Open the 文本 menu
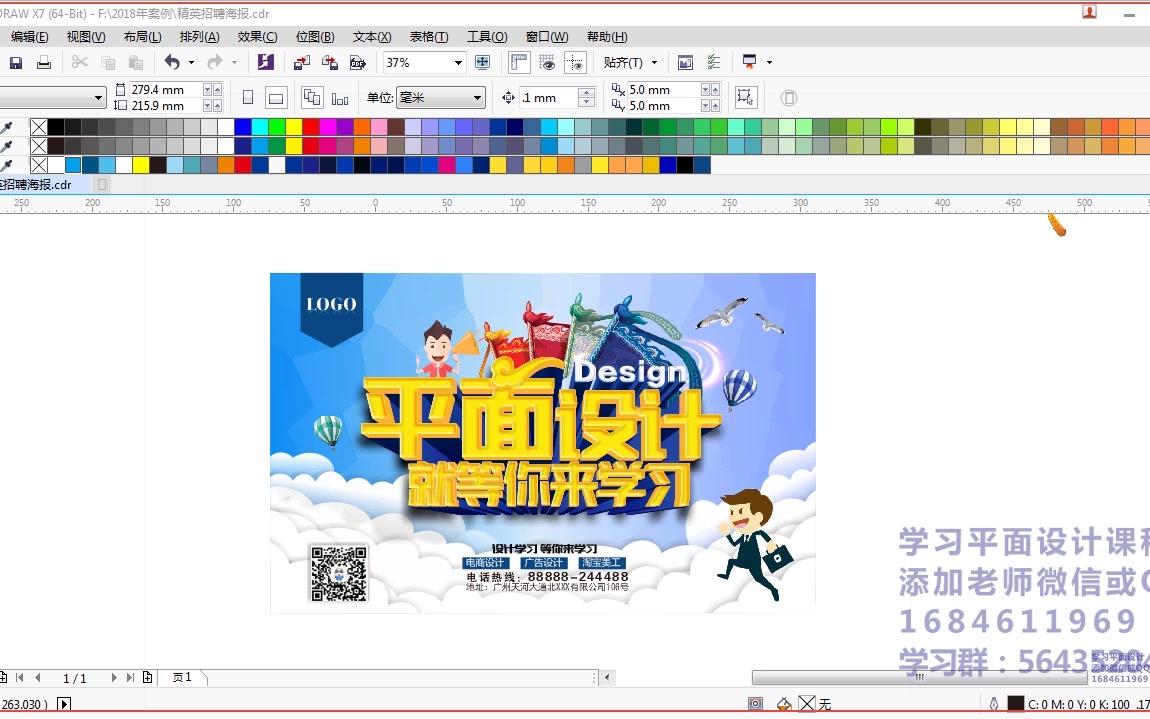This screenshot has height=719, width=1150. coord(371,37)
